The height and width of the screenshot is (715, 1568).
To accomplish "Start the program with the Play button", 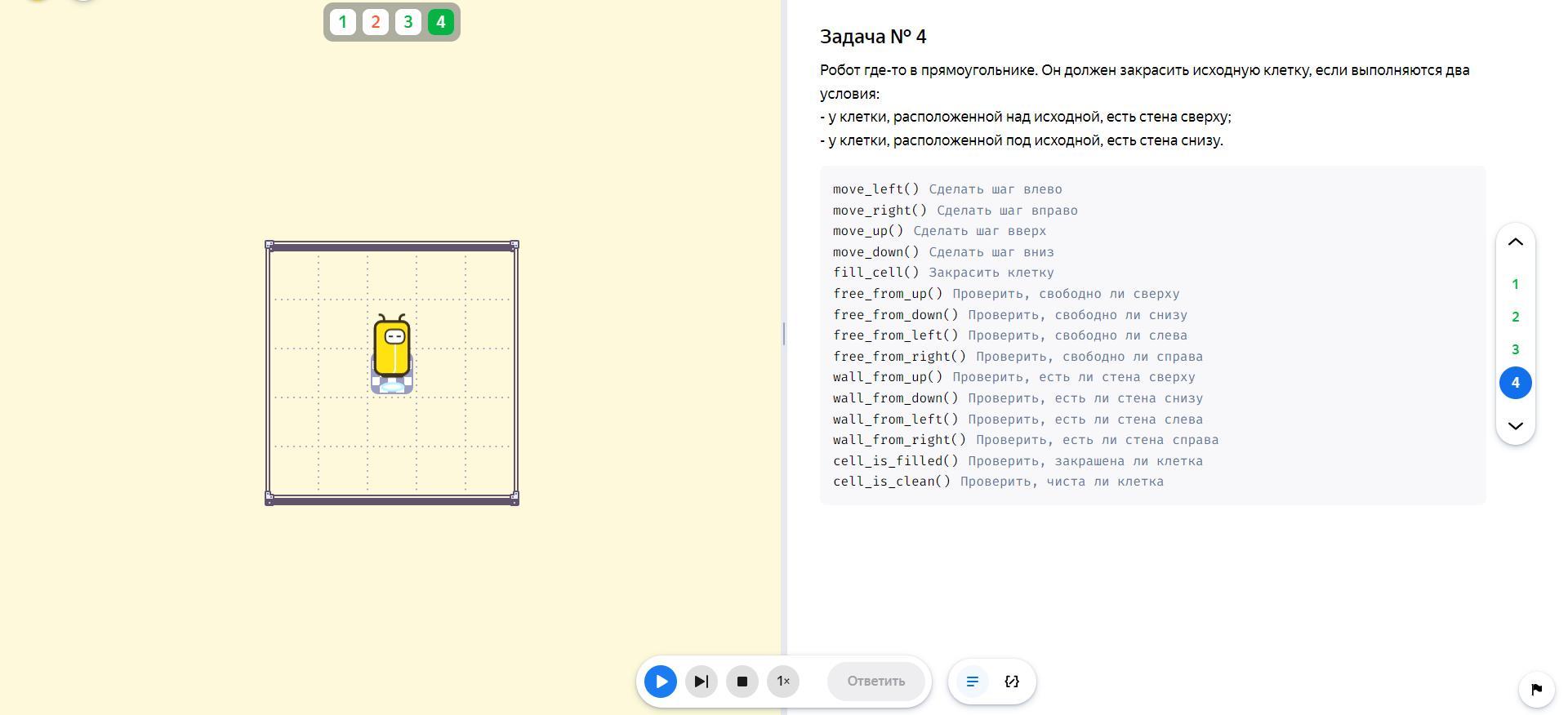I will 661,682.
